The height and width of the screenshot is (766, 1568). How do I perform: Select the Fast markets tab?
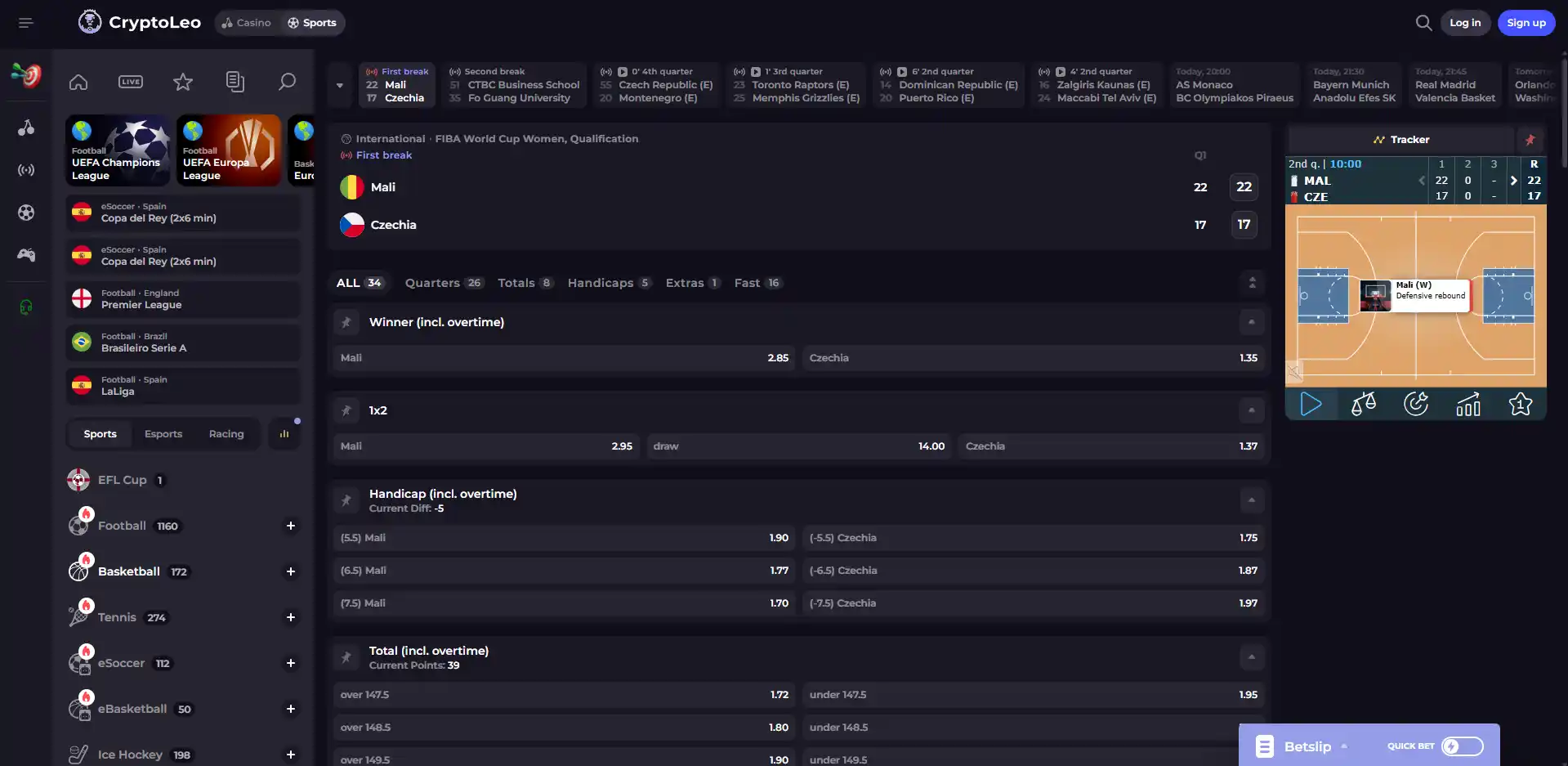(758, 283)
